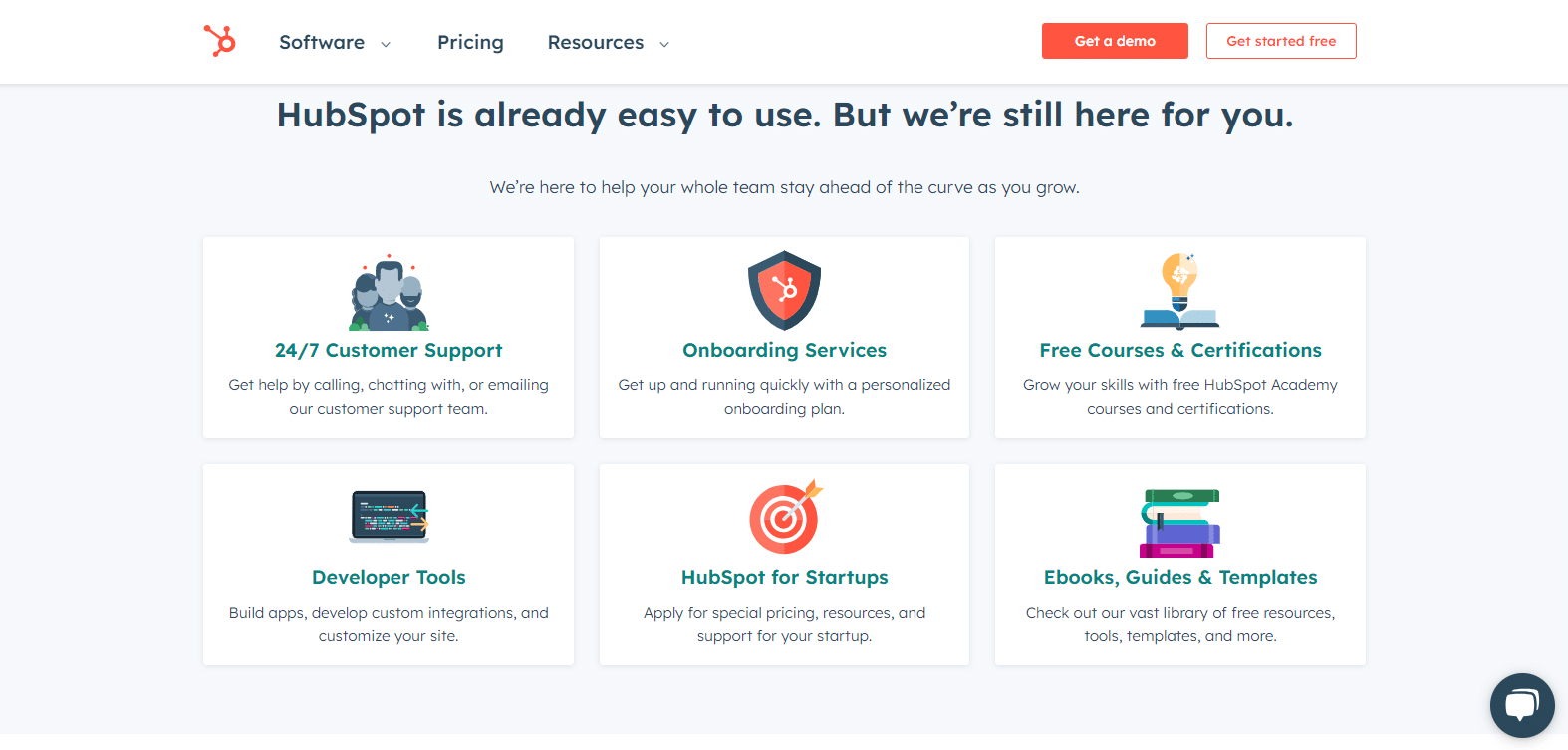Open the Onboarding Services link

[784, 350]
